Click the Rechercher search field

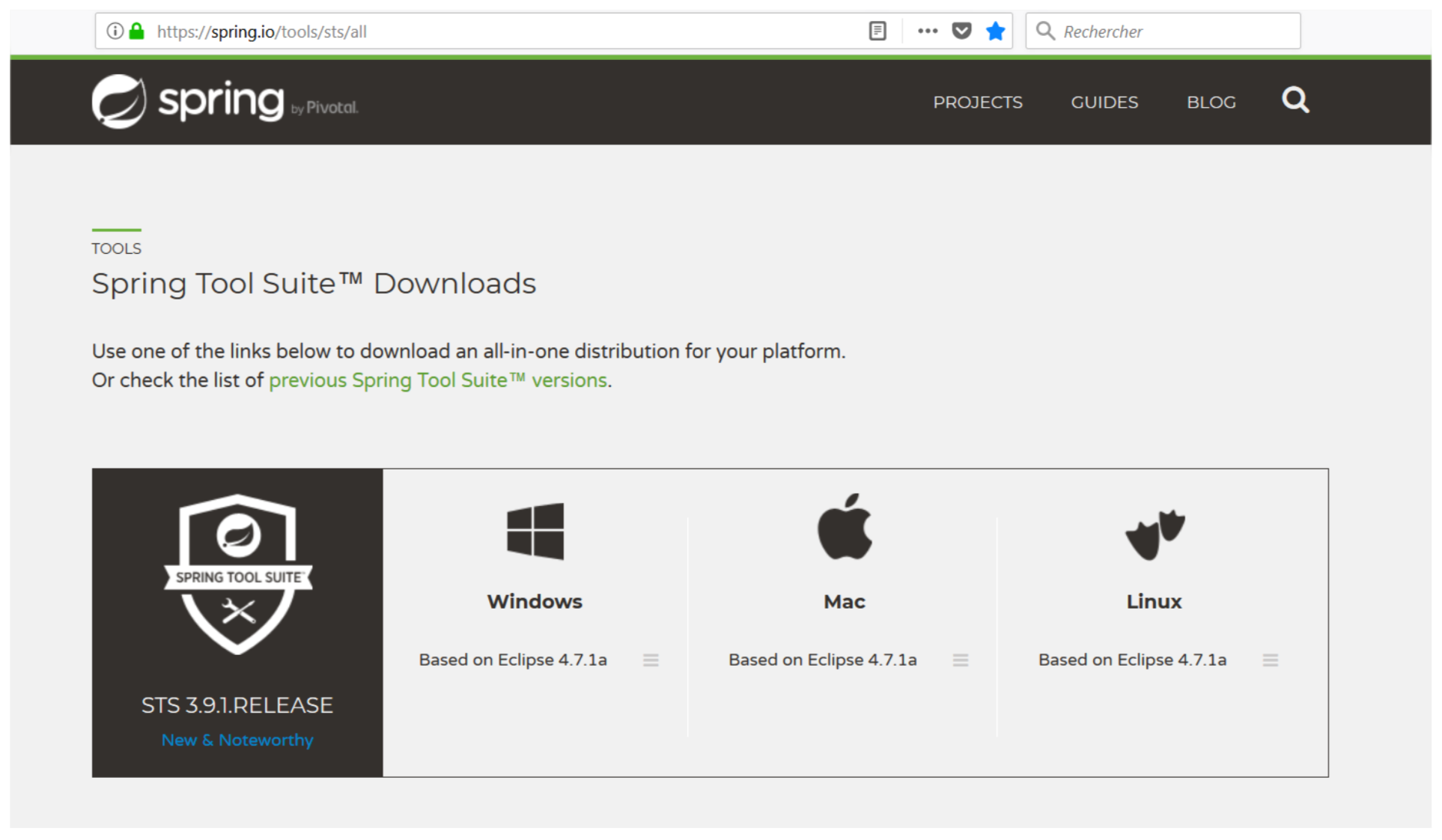[x=1163, y=31]
